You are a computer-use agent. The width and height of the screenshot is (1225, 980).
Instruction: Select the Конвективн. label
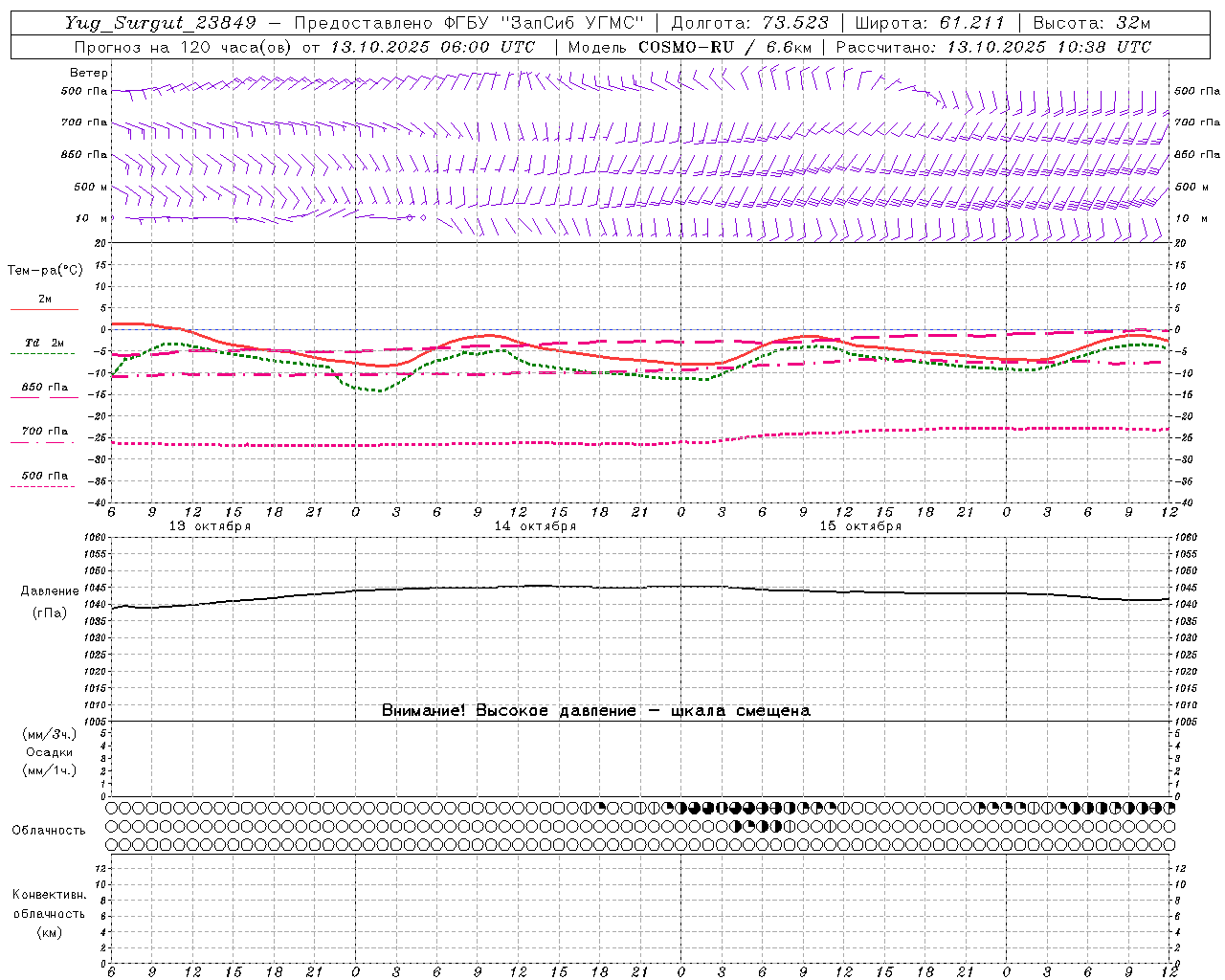[49, 895]
